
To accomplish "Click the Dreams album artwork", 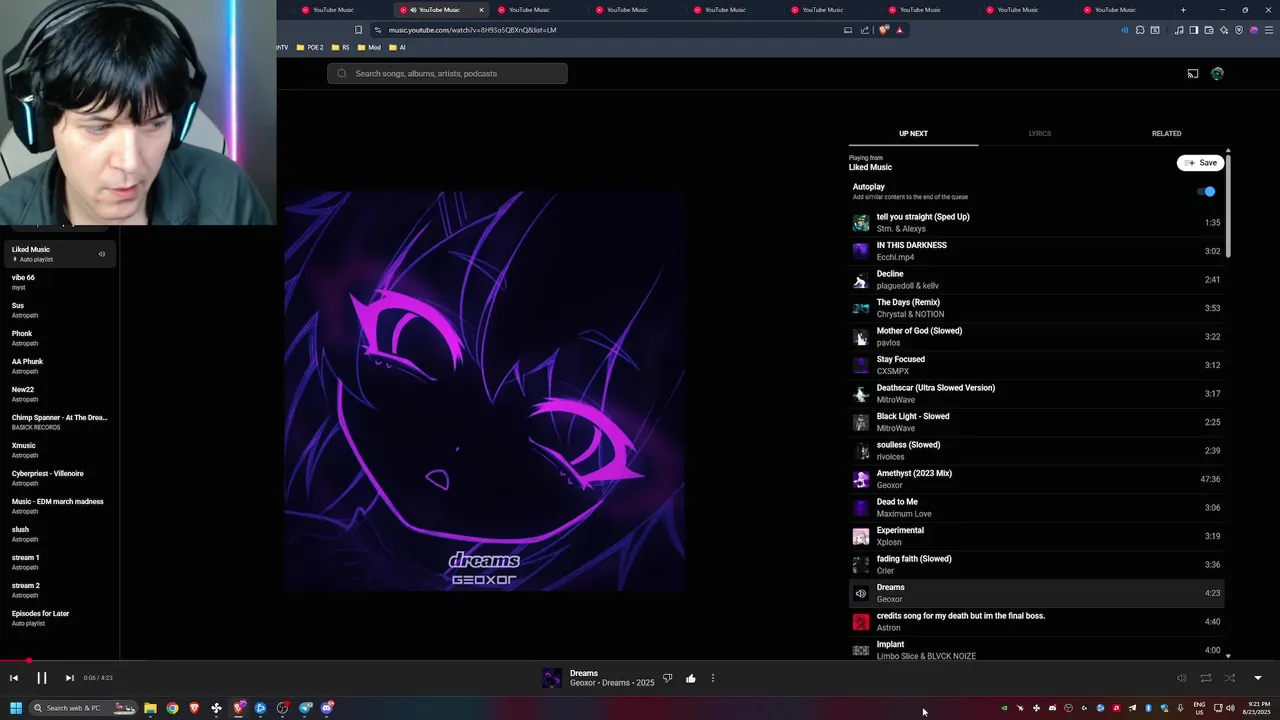I will coord(484,391).
